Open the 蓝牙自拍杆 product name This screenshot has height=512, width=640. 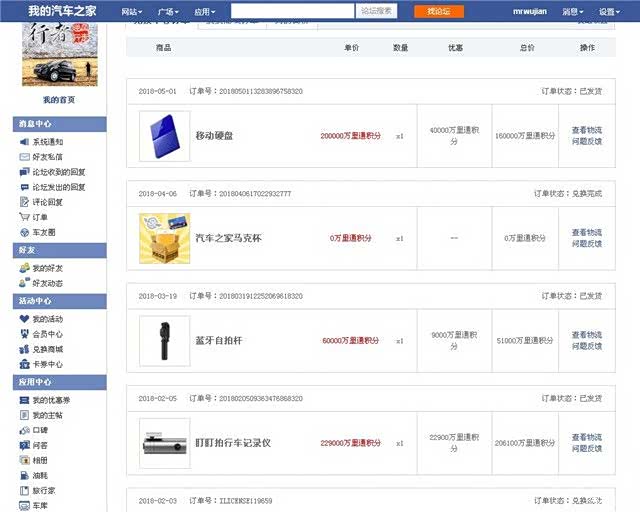pos(219,341)
